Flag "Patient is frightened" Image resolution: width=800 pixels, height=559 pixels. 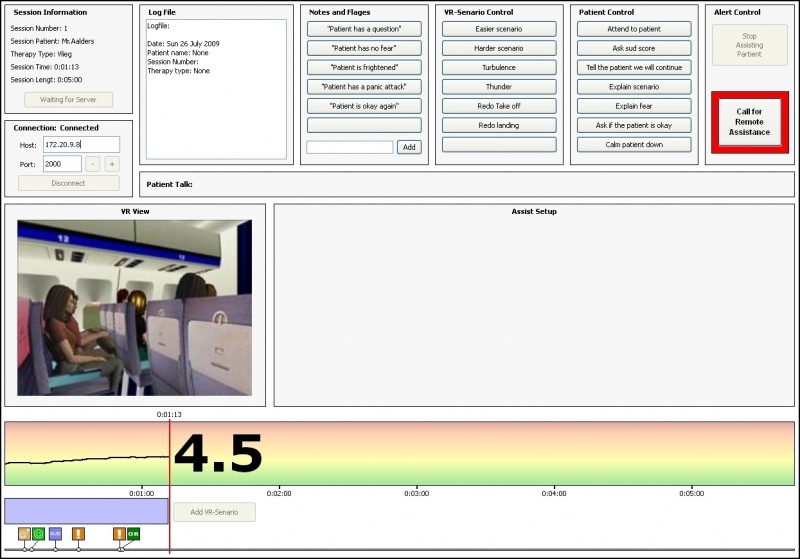(x=364, y=67)
